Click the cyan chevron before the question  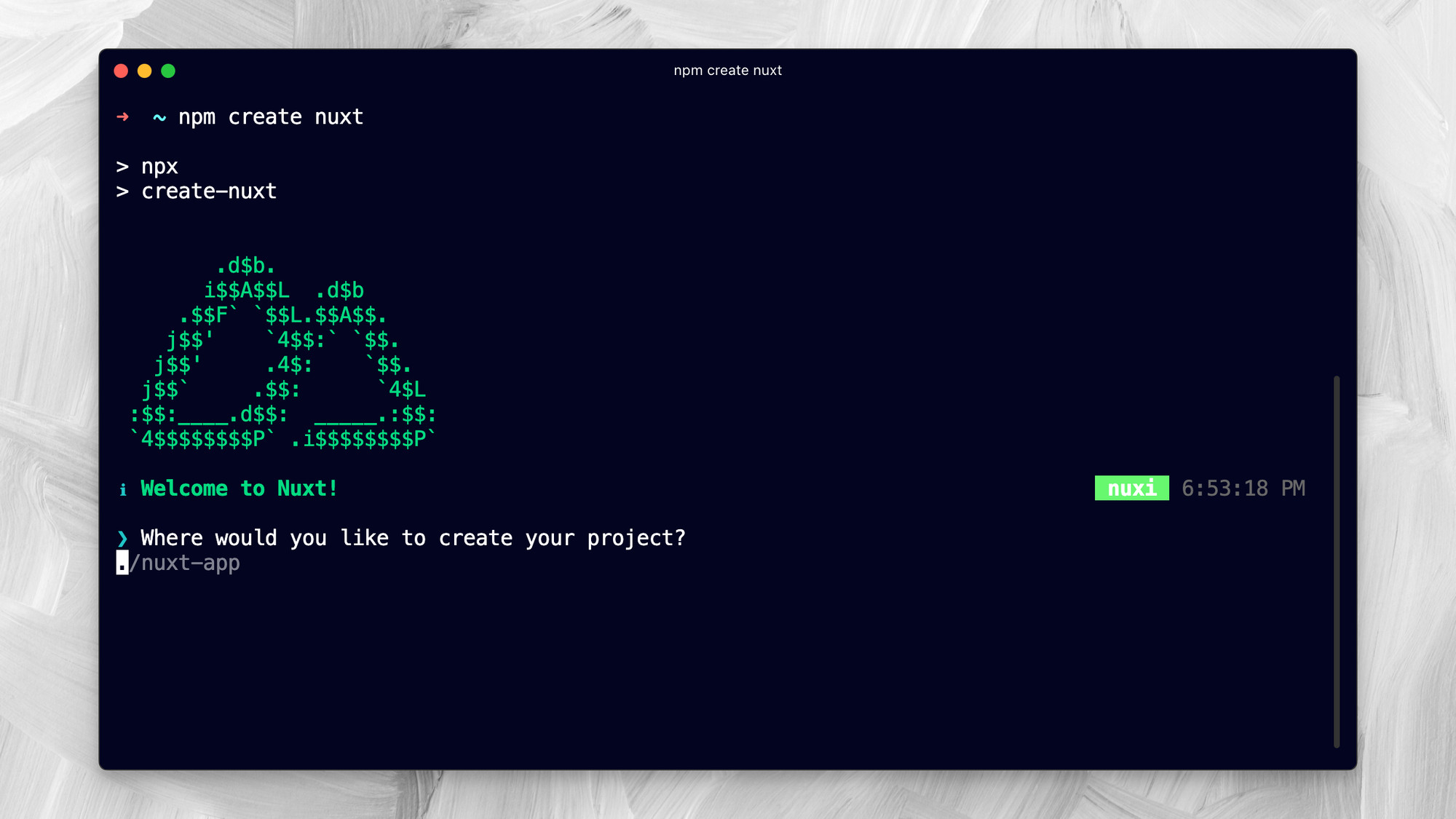pyautogui.click(x=122, y=539)
